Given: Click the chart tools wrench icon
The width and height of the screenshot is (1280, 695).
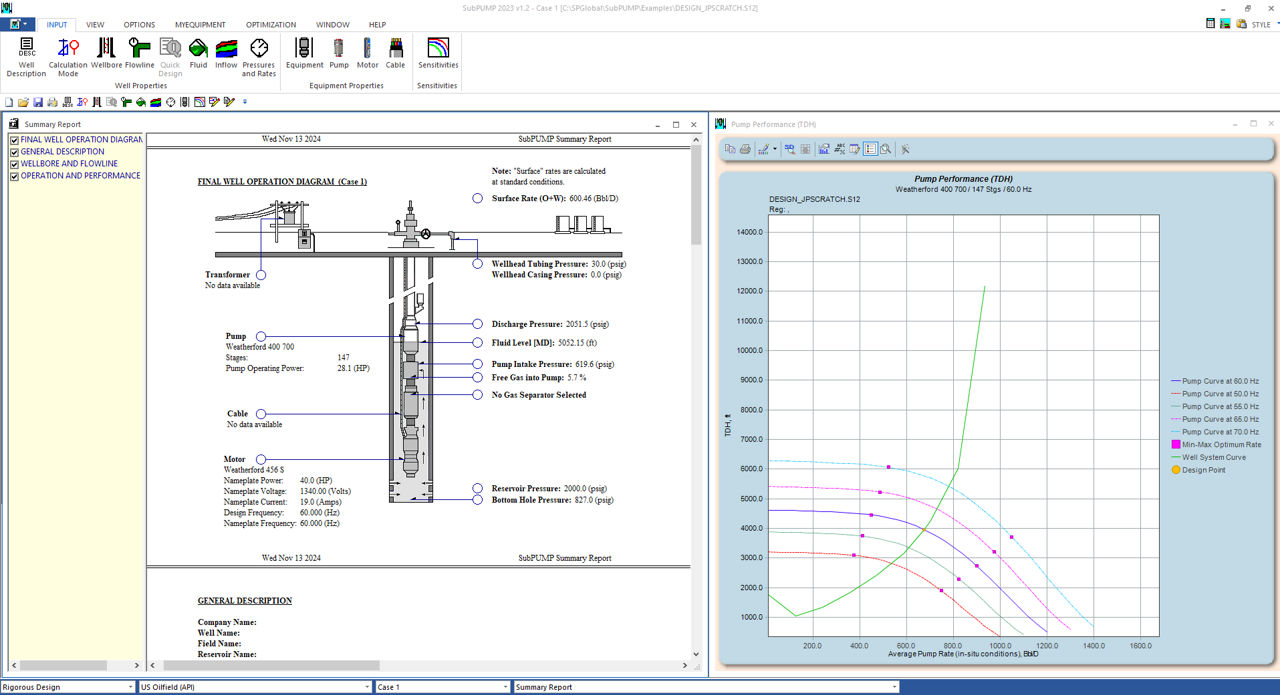Looking at the screenshot, I should 905,149.
